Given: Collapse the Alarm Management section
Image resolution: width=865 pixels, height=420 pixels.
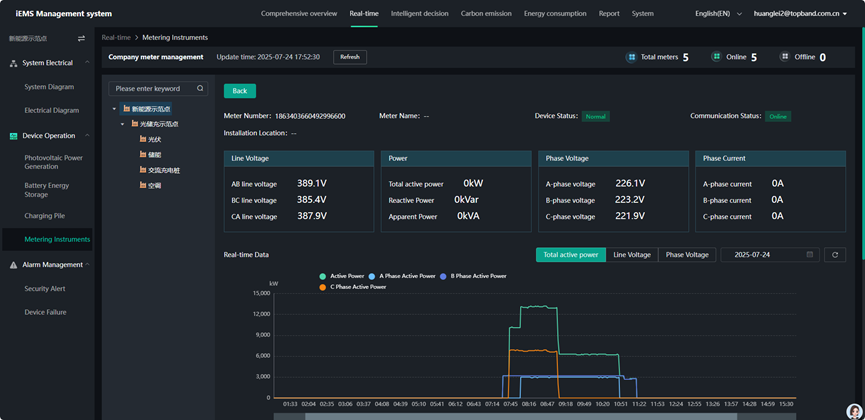Looking at the screenshot, I should coord(87,264).
